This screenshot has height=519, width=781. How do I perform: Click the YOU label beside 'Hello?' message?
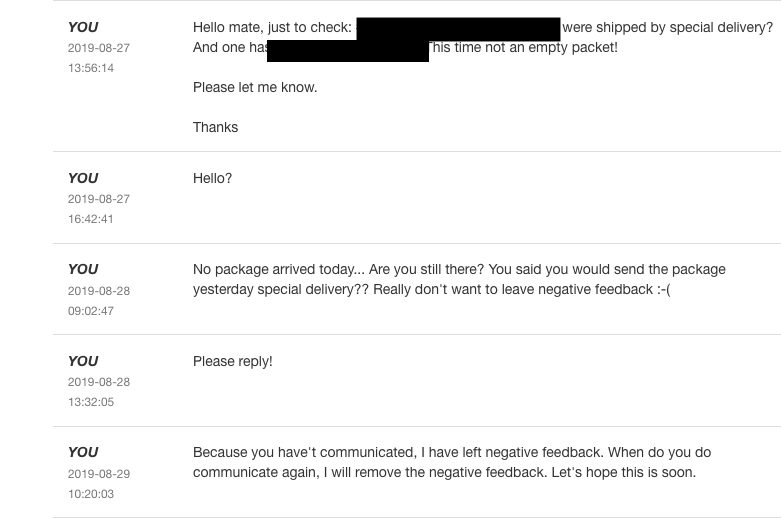[83, 178]
